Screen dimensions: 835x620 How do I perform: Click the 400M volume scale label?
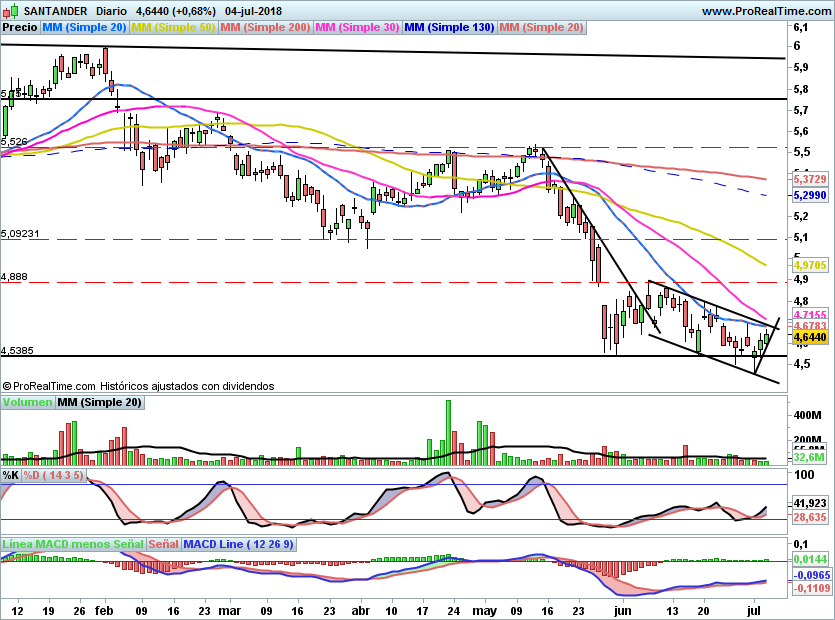[807, 415]
